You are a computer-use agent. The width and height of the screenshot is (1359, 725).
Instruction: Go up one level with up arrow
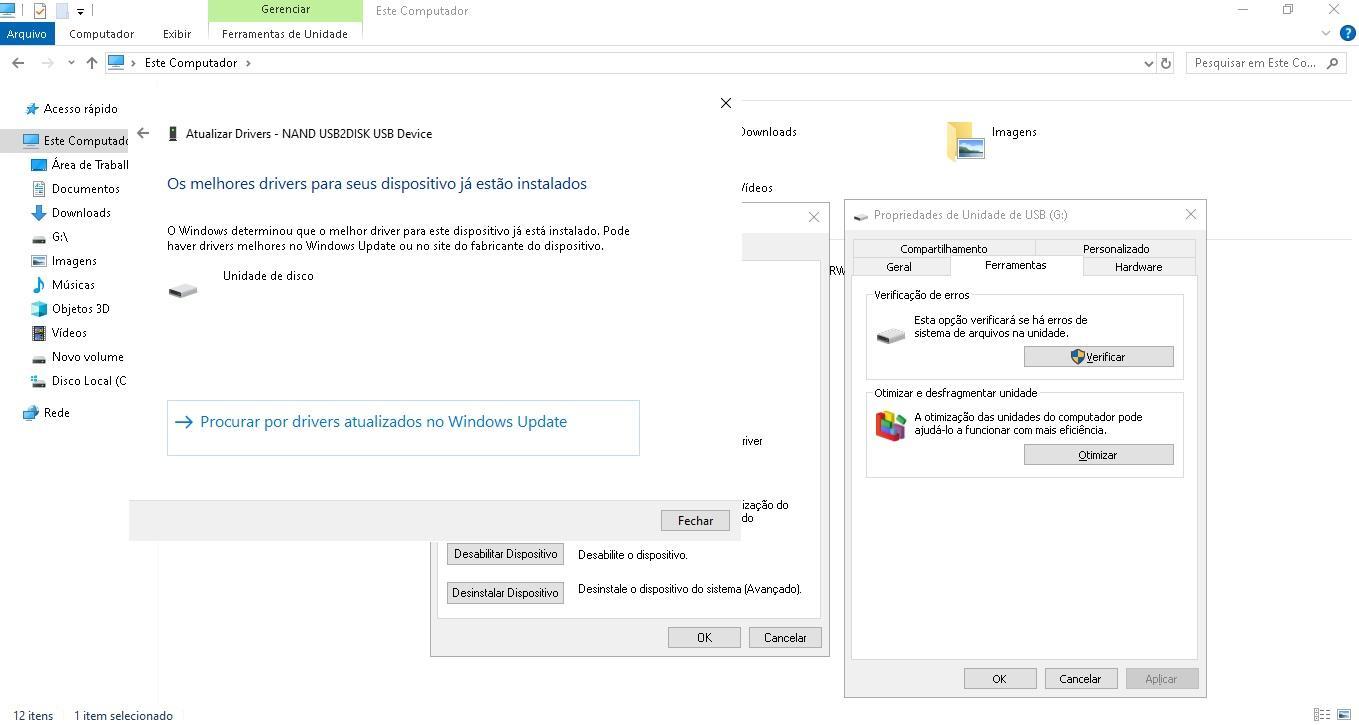click(92, 63)
